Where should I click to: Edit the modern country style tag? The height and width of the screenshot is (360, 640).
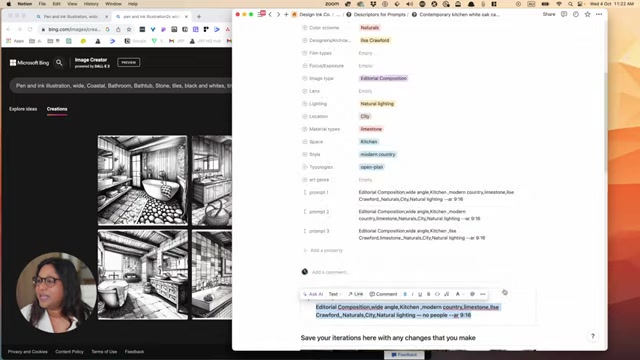tap(378, 154)
